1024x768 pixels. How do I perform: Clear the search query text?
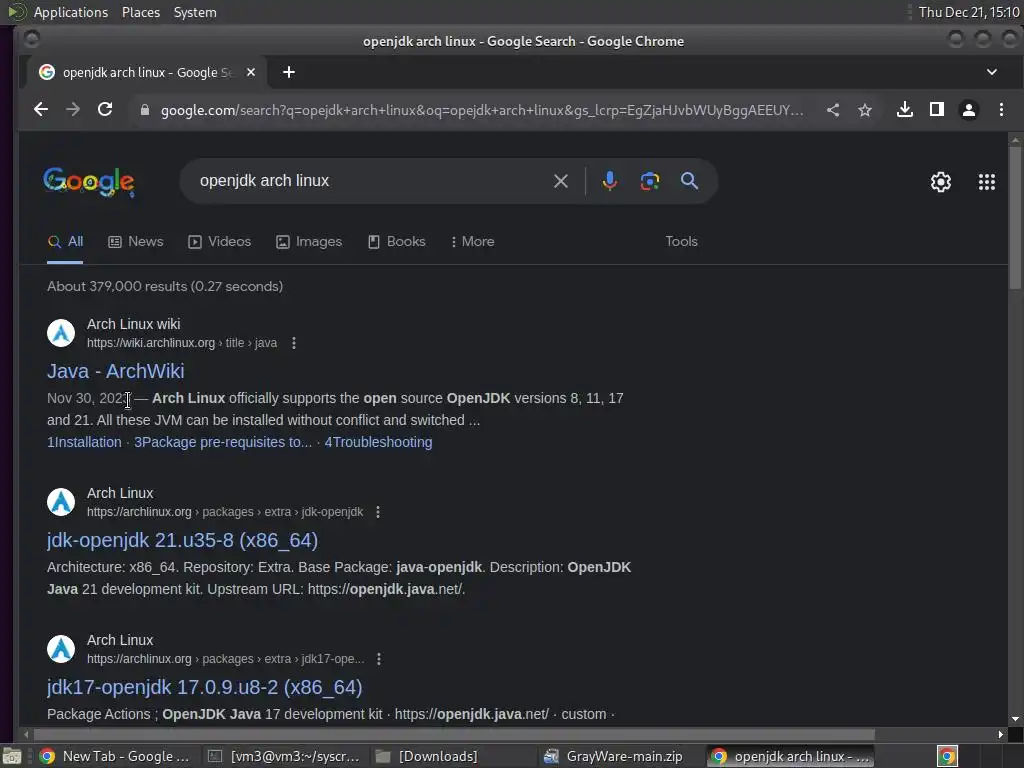[x=560, y=181]
